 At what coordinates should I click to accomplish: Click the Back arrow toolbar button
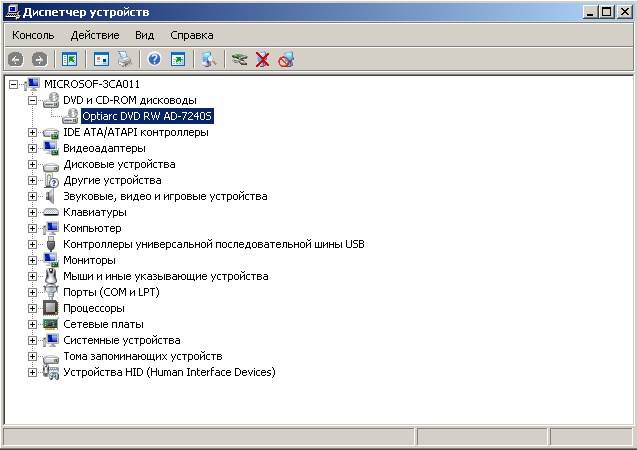16,60
